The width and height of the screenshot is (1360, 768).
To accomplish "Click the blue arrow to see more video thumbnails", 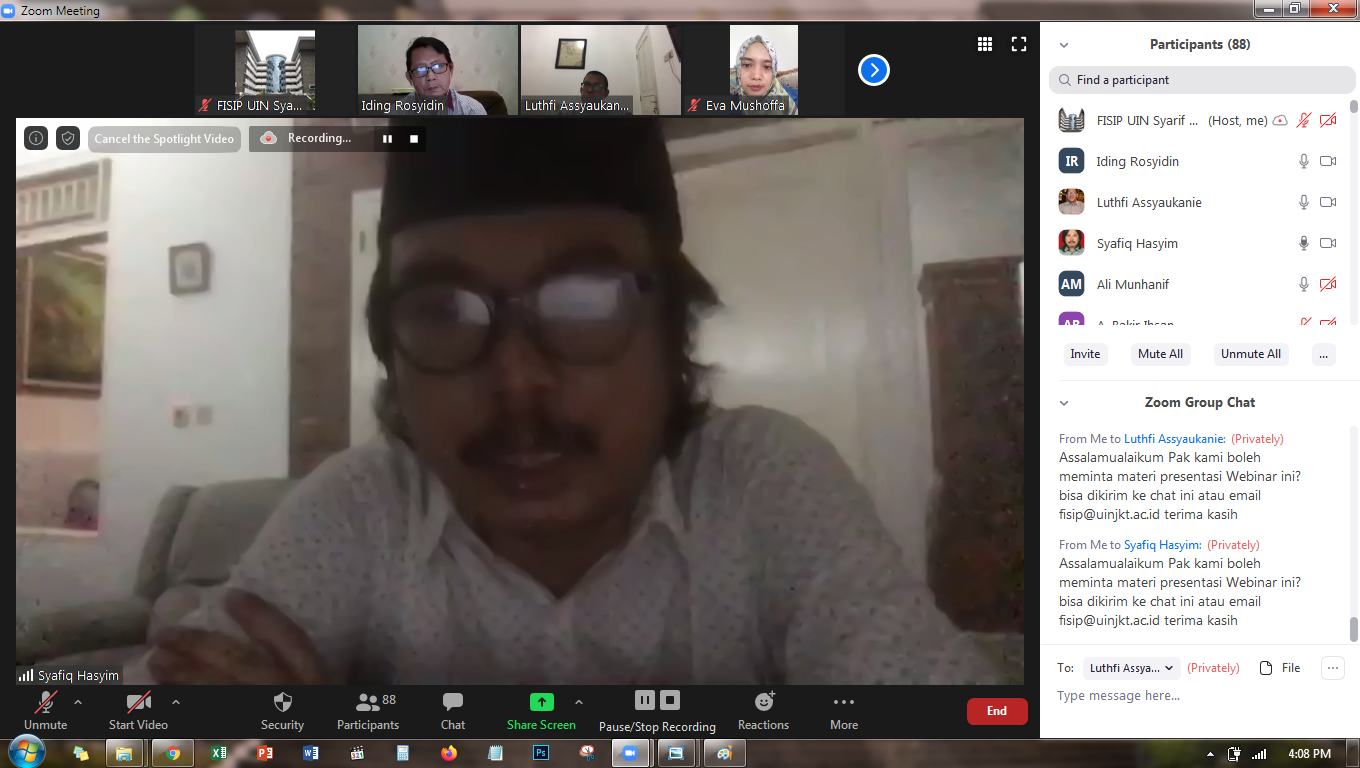I will (x=873, y=70).
